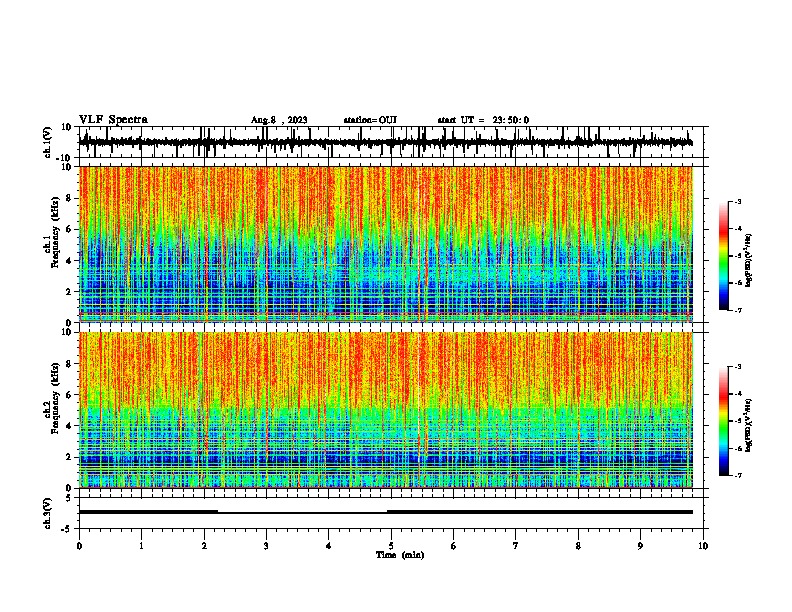Click the ch.2 "Frequency (kHz)" axis label
The width and height of the screenshot is (792, 612).
tap(56, 398)
